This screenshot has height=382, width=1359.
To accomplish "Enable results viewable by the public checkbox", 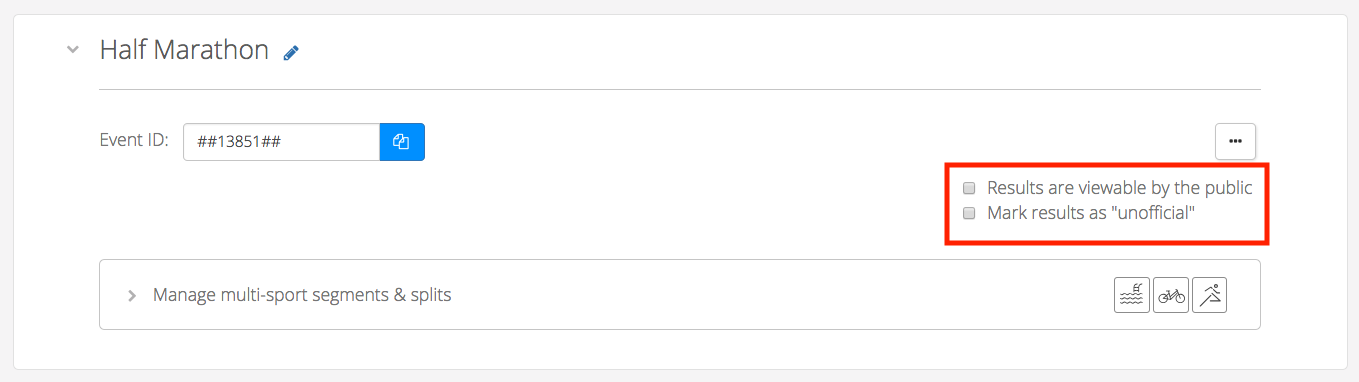I will (969, 188).
